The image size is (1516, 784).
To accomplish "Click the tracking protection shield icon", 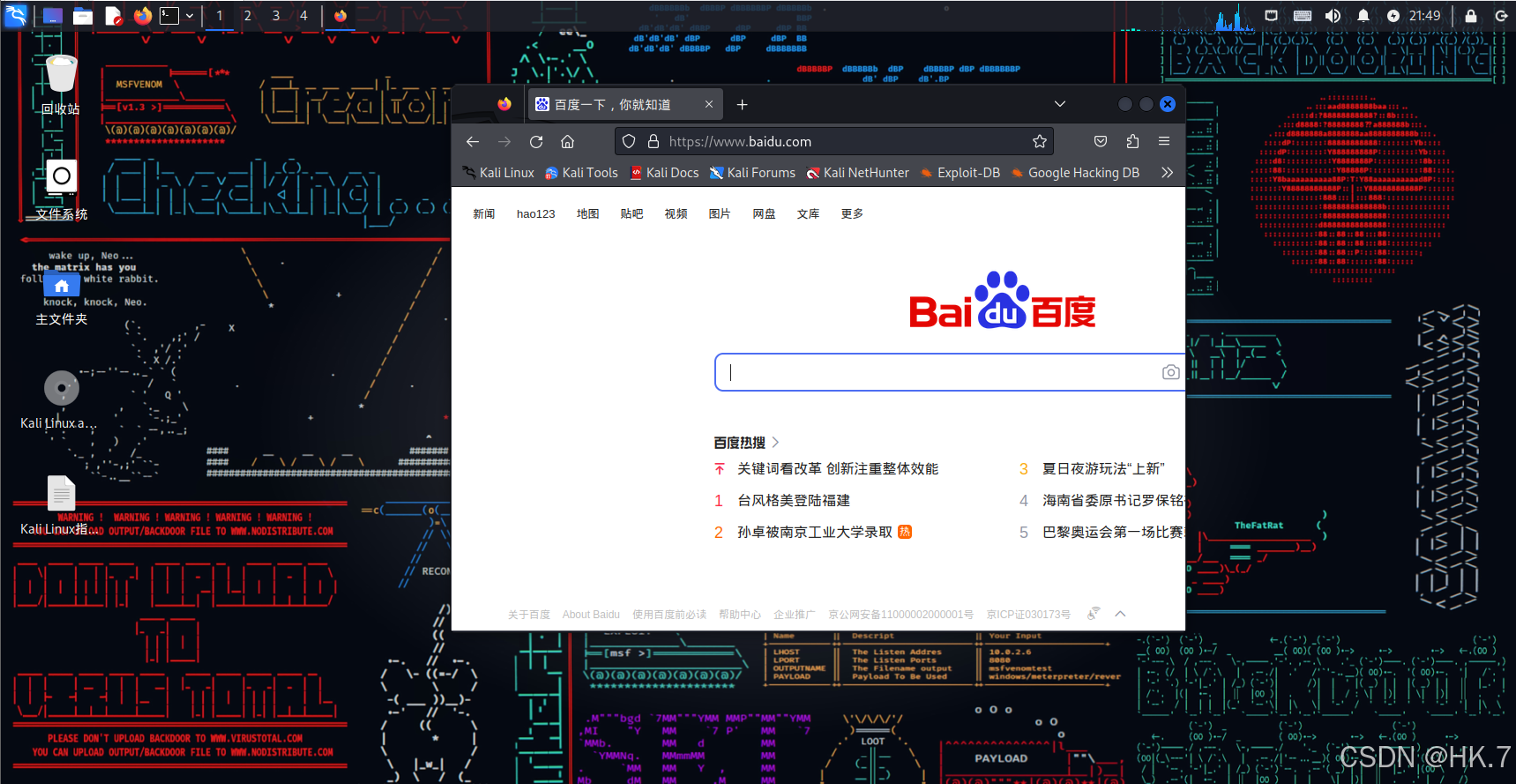I will pos(629,141).
